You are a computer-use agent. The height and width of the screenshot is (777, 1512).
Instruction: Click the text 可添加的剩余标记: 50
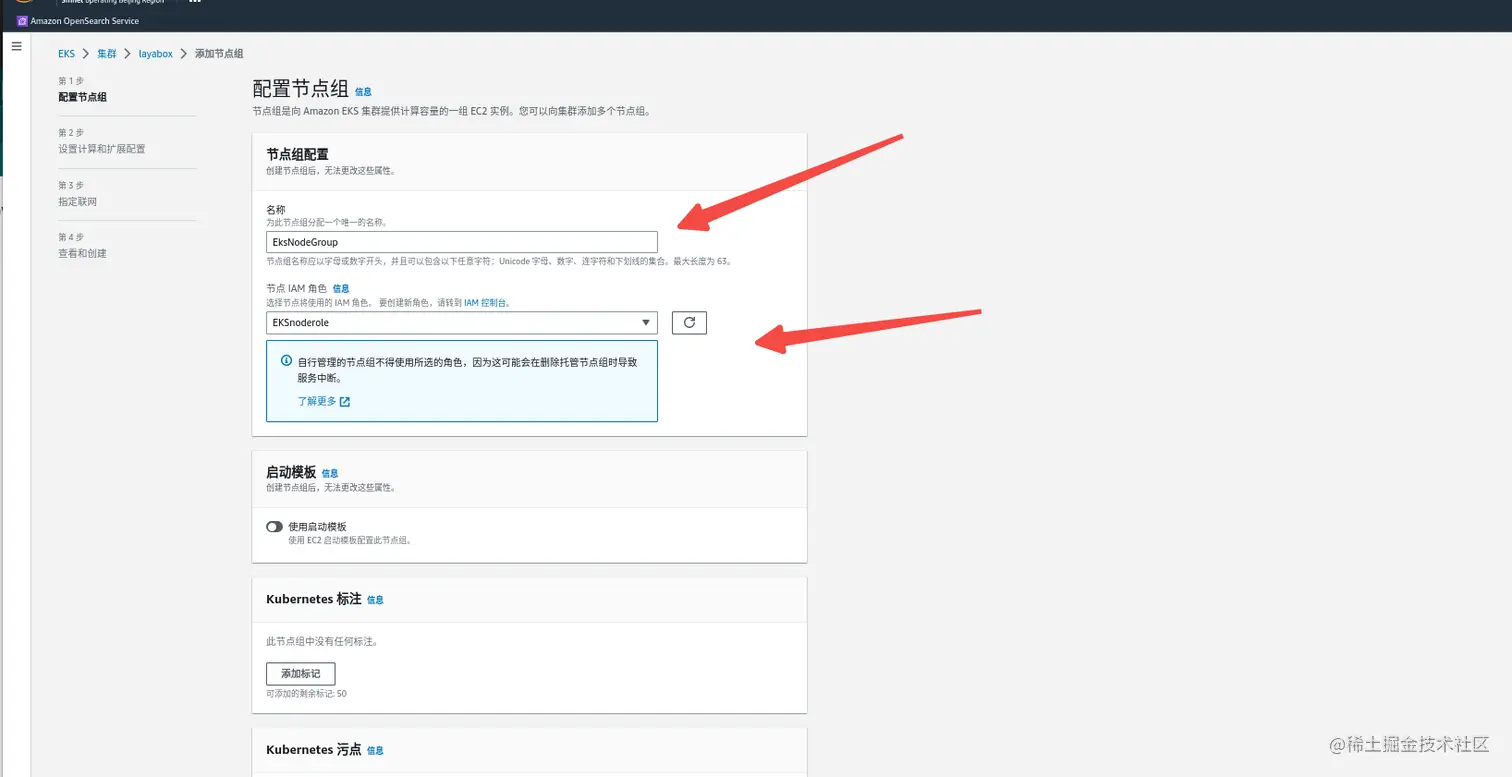[x=306, y=693]
